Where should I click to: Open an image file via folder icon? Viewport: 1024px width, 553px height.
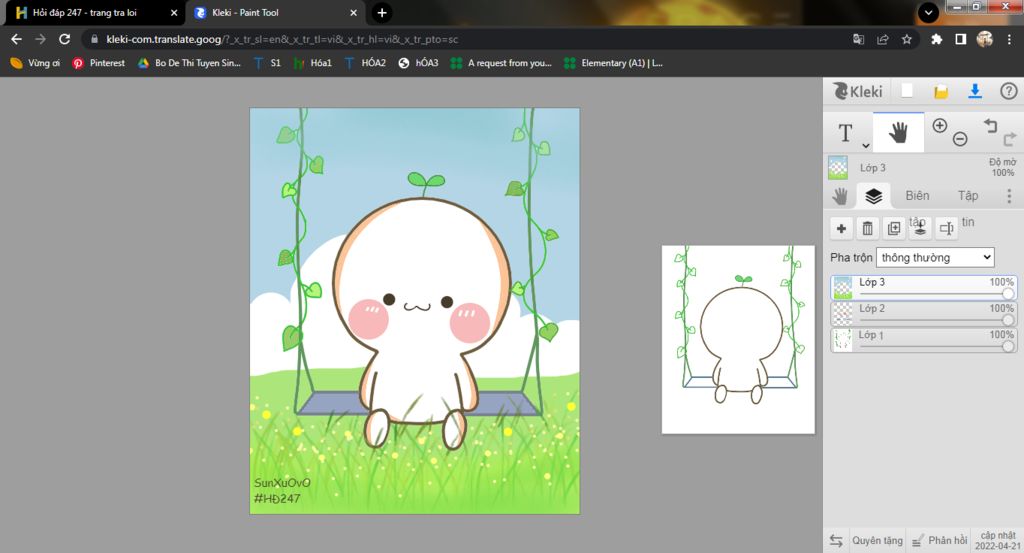coord(940,91)
